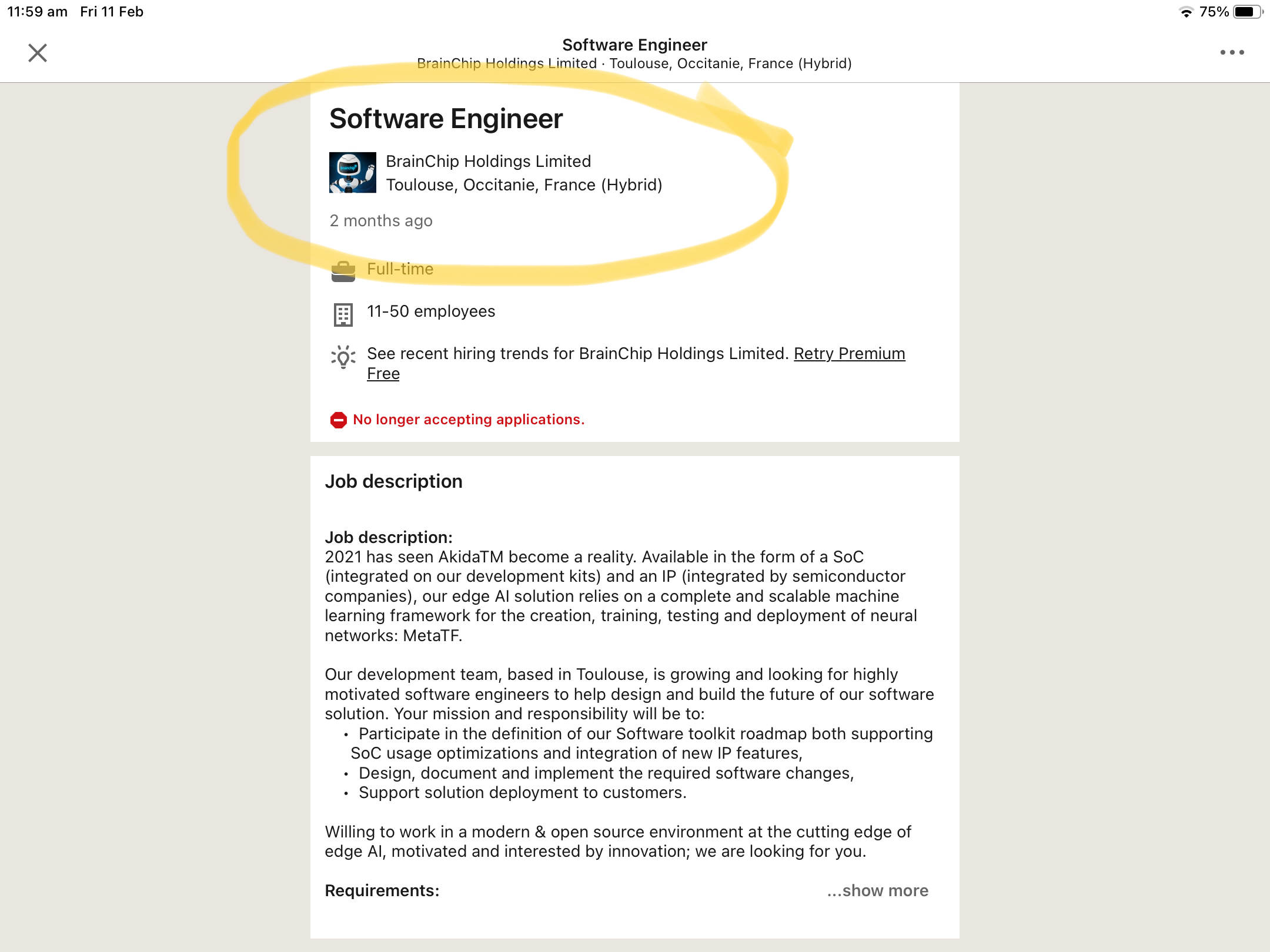
Task: Tap the Full-time employment type label
Action: click(400, 269)
